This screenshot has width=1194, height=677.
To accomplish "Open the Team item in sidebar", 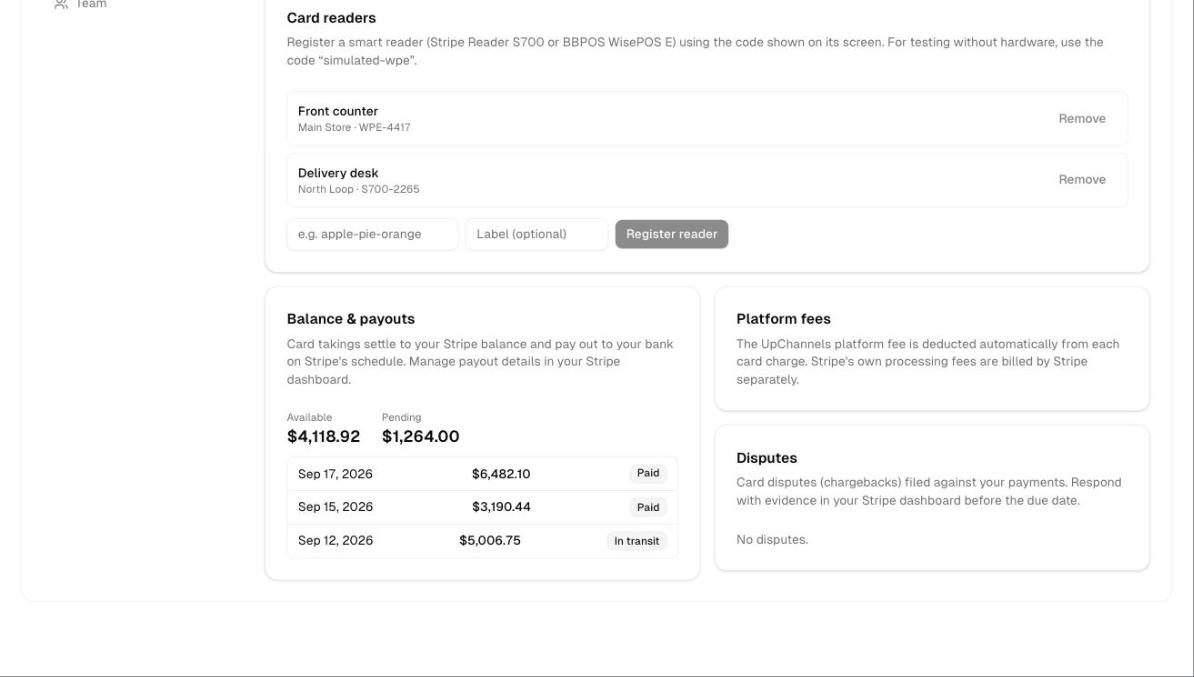I will point(81,4).
